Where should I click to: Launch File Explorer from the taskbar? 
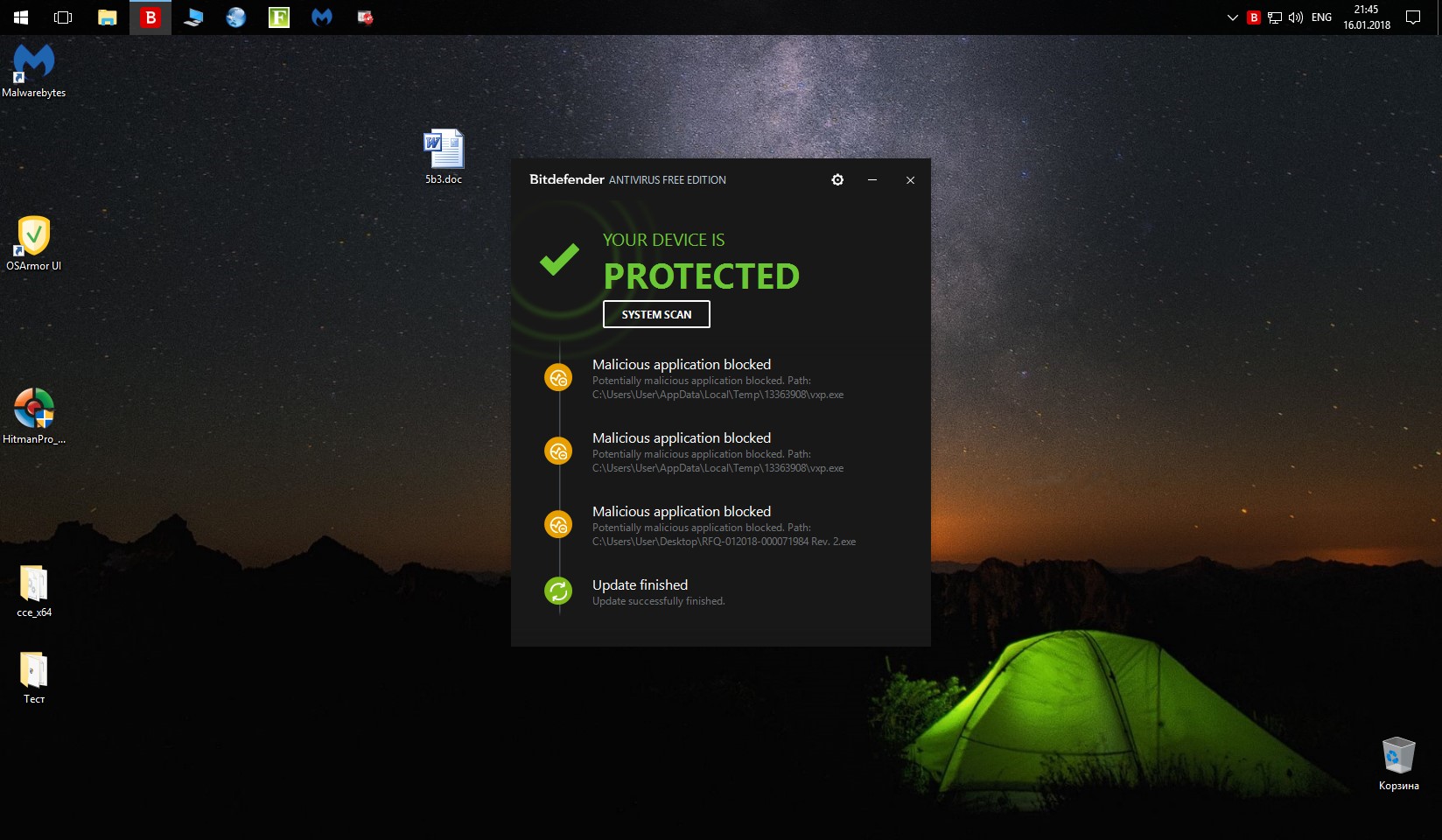(x=107, y=17)
